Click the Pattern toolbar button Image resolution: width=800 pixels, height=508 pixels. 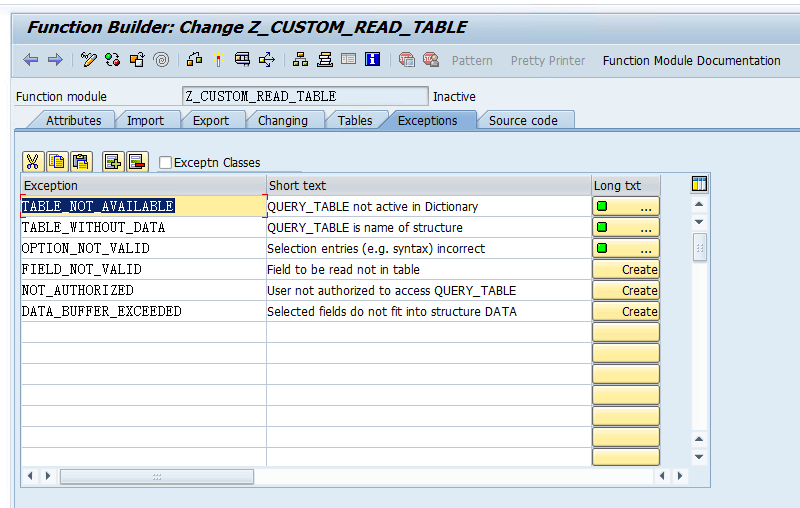(x=472, y=61)
